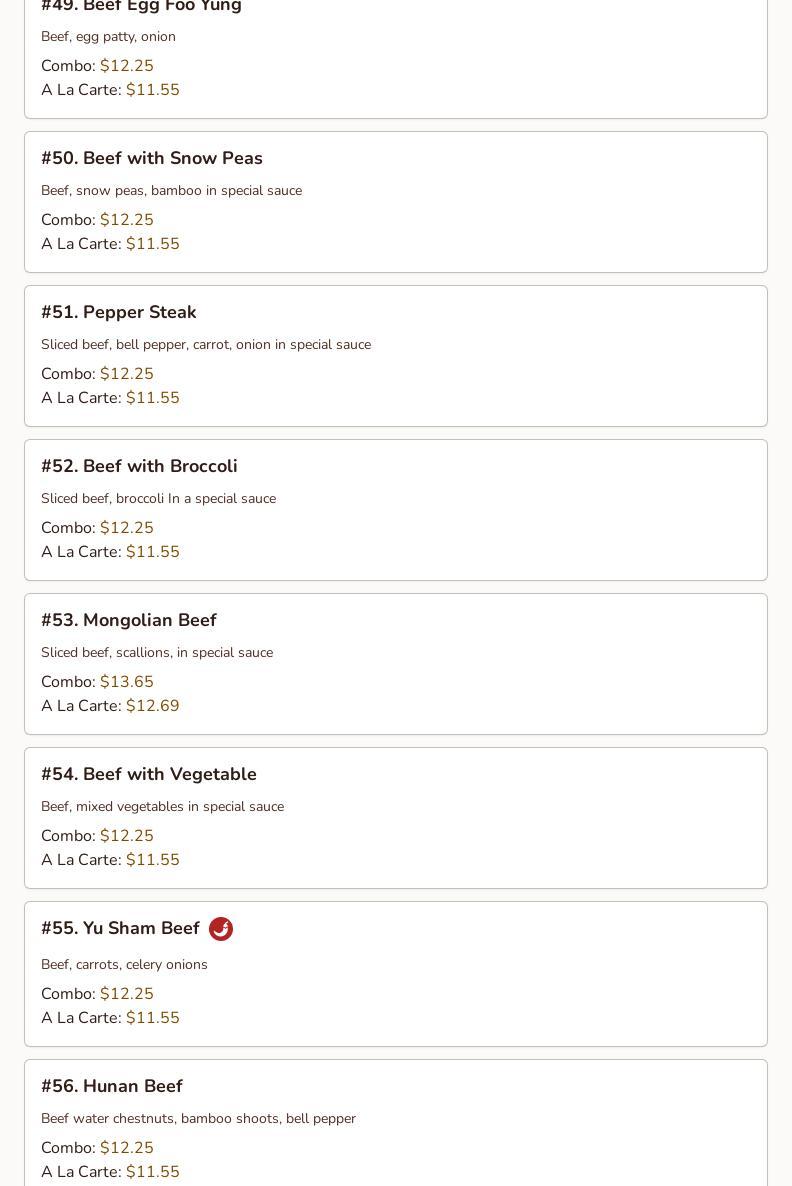Image resolution: width=792 pixels, height=1186 pixels.
Task: Open the #55 Yu Sham Beef title
Action: click(x=120, y=928)
